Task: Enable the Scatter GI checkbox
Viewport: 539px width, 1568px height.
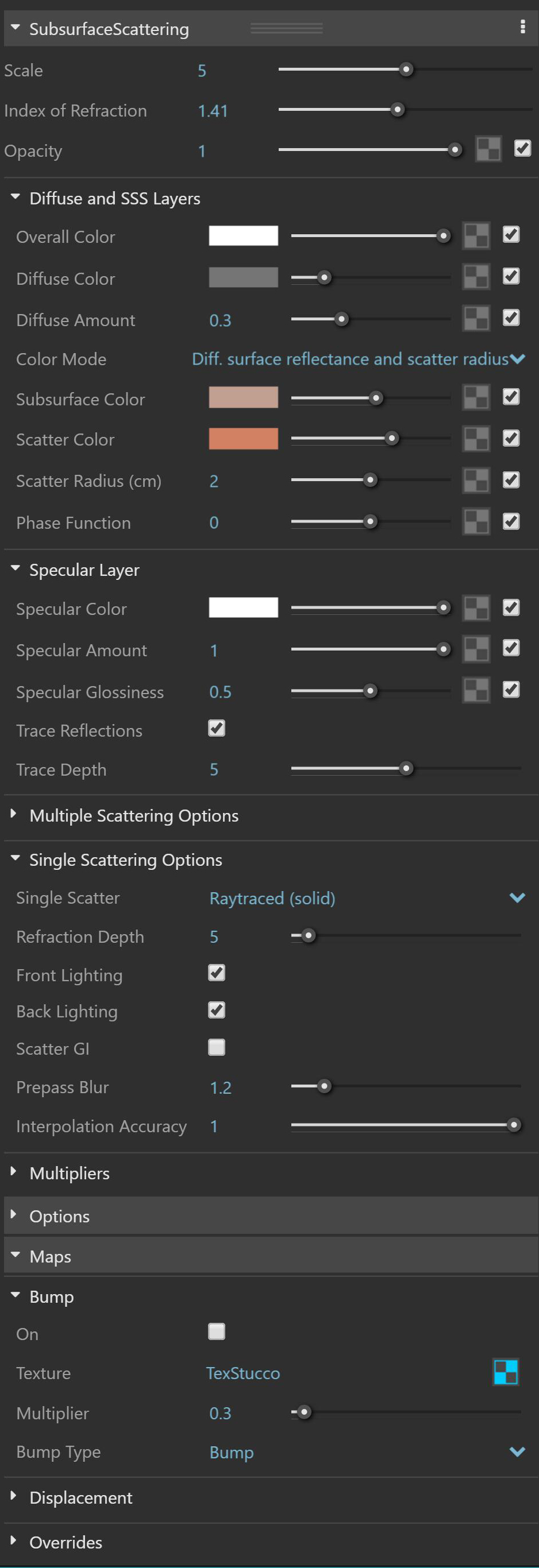Action: coord(217,1048)
